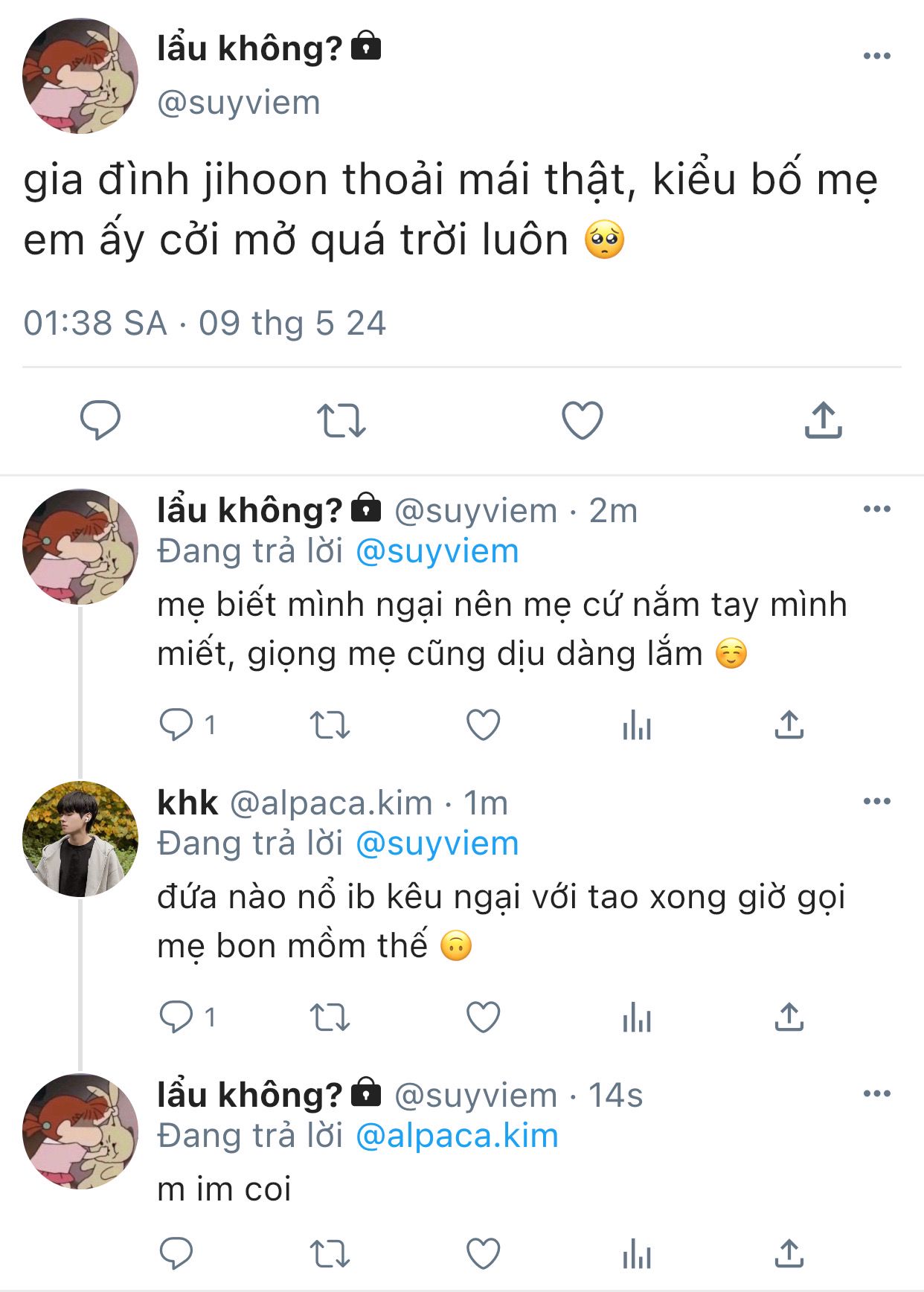Viewport: 924px width, 1292px height.
Task: Retweet the main tweet about jihoon's family
Action: tap(341, 420)
